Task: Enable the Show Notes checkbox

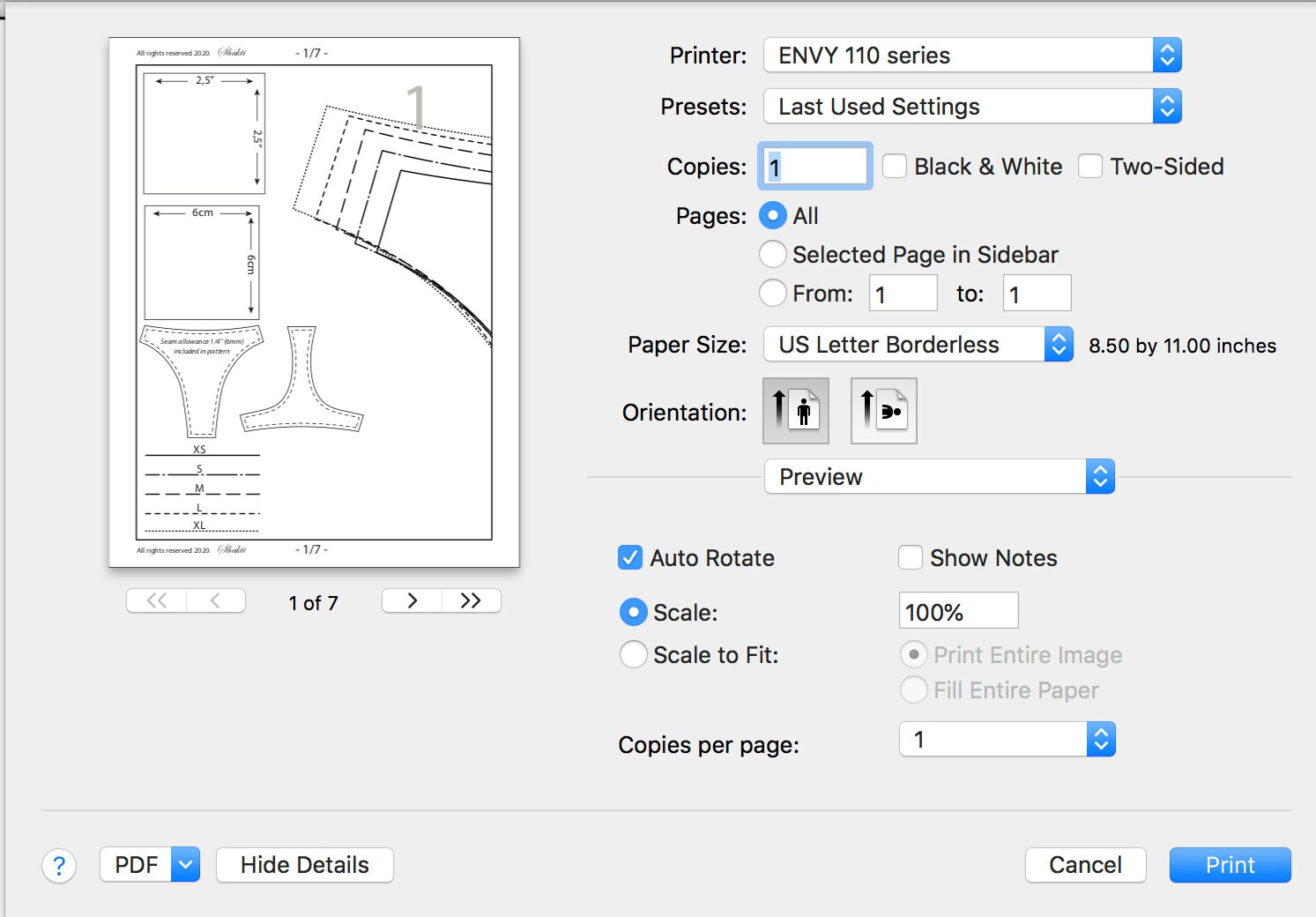Action: pyautogui.click(x=911, y=557)
